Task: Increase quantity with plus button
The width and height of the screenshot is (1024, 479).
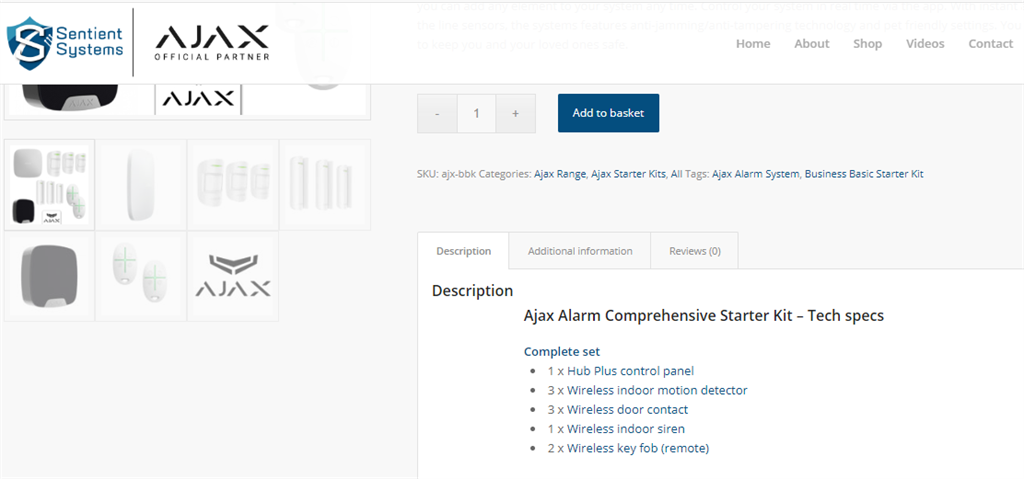Action: coord(515,114)
